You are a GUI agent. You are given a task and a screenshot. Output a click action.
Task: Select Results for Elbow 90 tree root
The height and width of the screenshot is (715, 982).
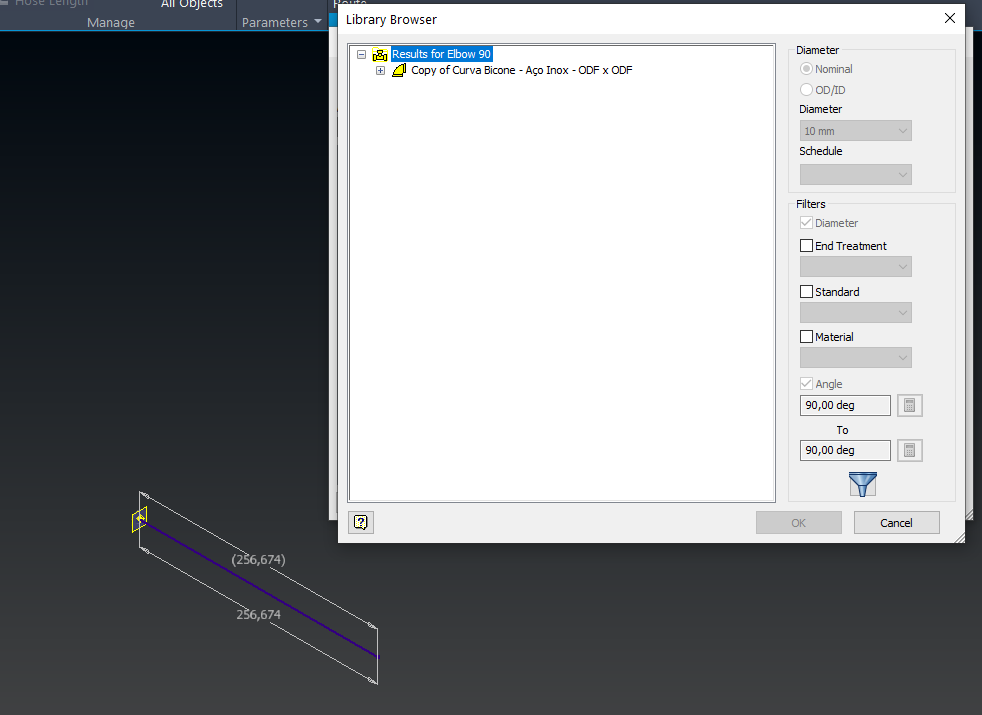tap(442, 54)
